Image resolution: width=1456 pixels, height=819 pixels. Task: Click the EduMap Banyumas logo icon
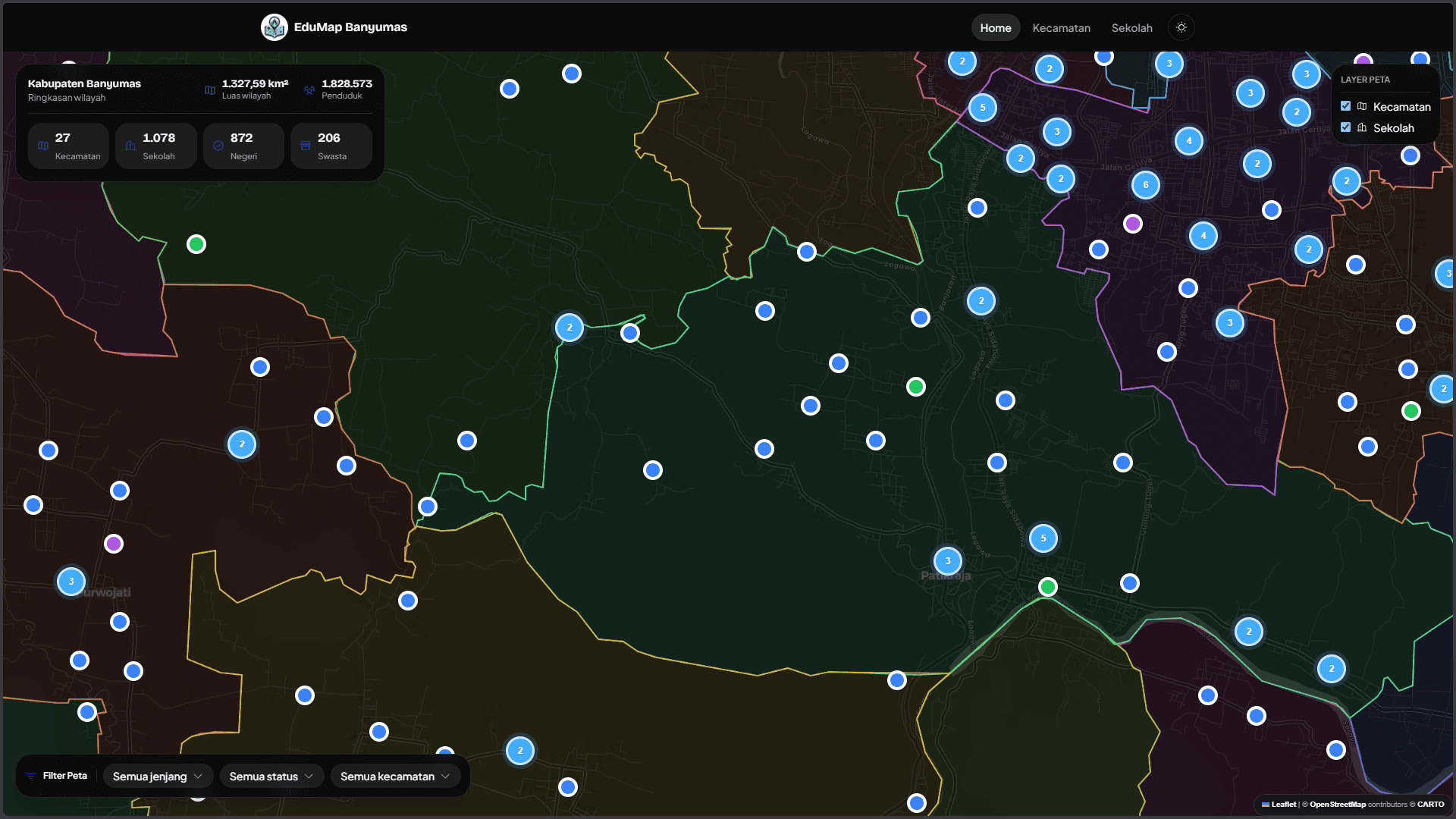tap(274, 27)
